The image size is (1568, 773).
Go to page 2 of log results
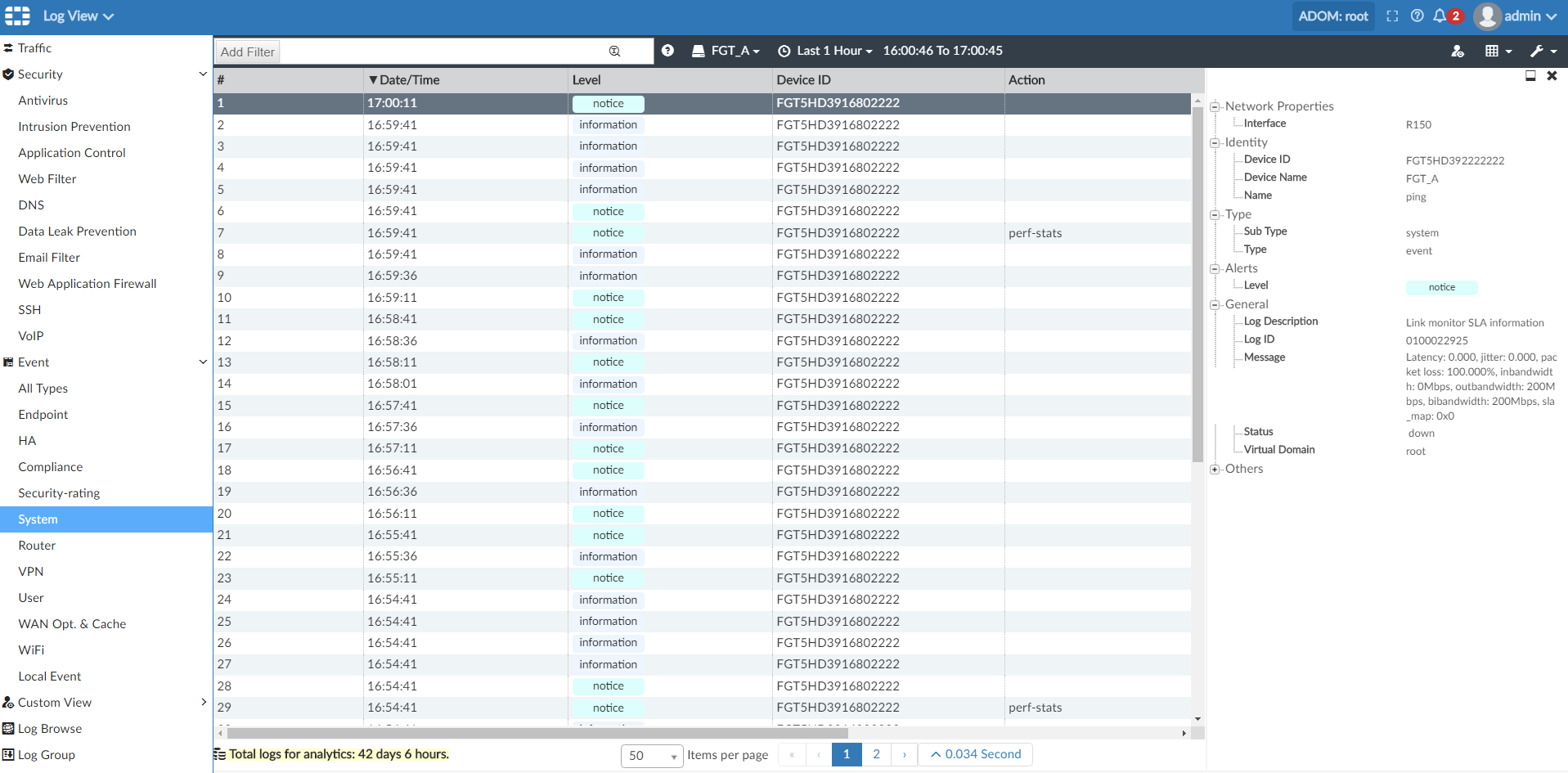point(876,754)
